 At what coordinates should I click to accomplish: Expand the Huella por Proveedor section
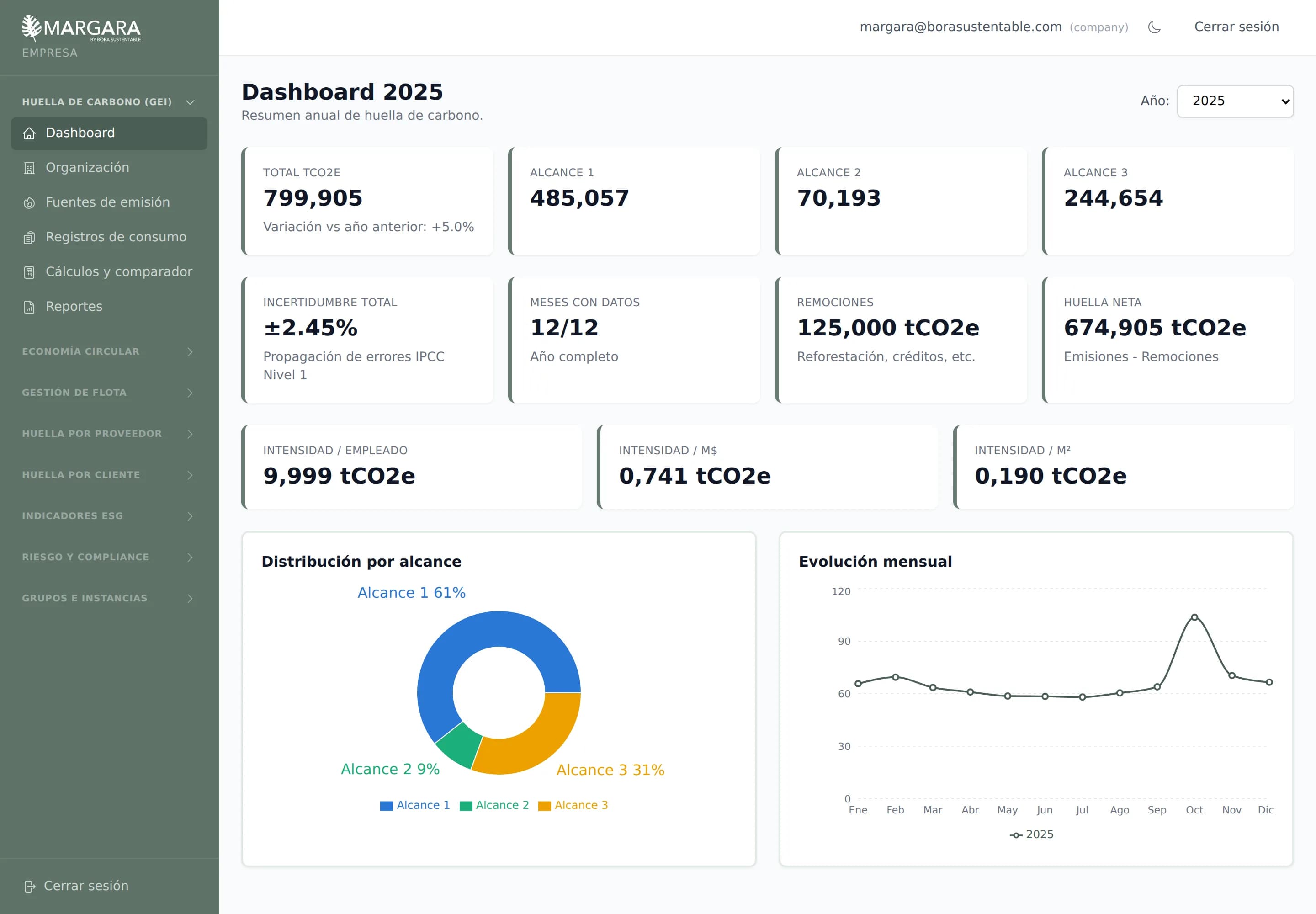[x=109, y=434]
